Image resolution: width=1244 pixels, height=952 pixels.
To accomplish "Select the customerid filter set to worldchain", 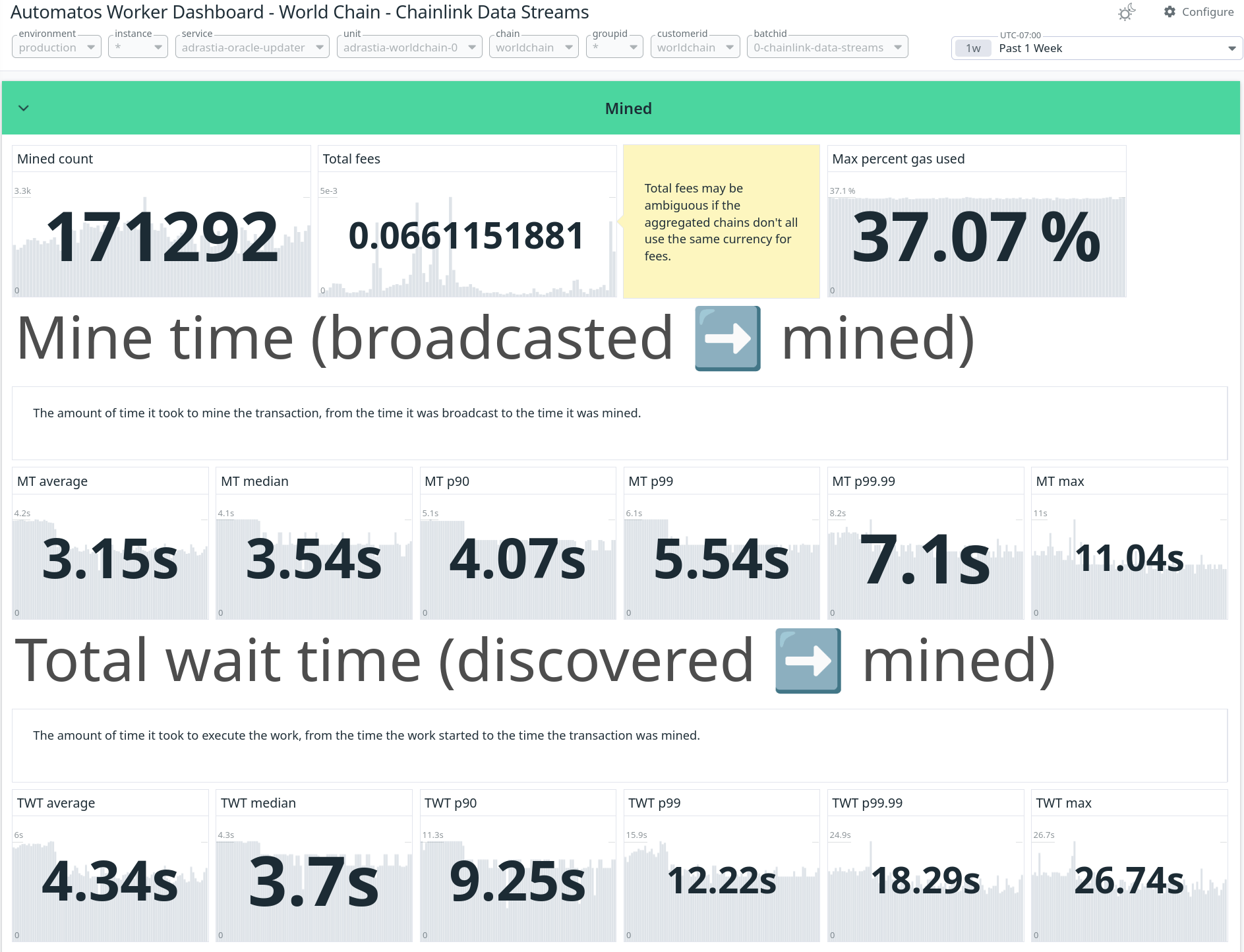I will [x=695, y=47].
